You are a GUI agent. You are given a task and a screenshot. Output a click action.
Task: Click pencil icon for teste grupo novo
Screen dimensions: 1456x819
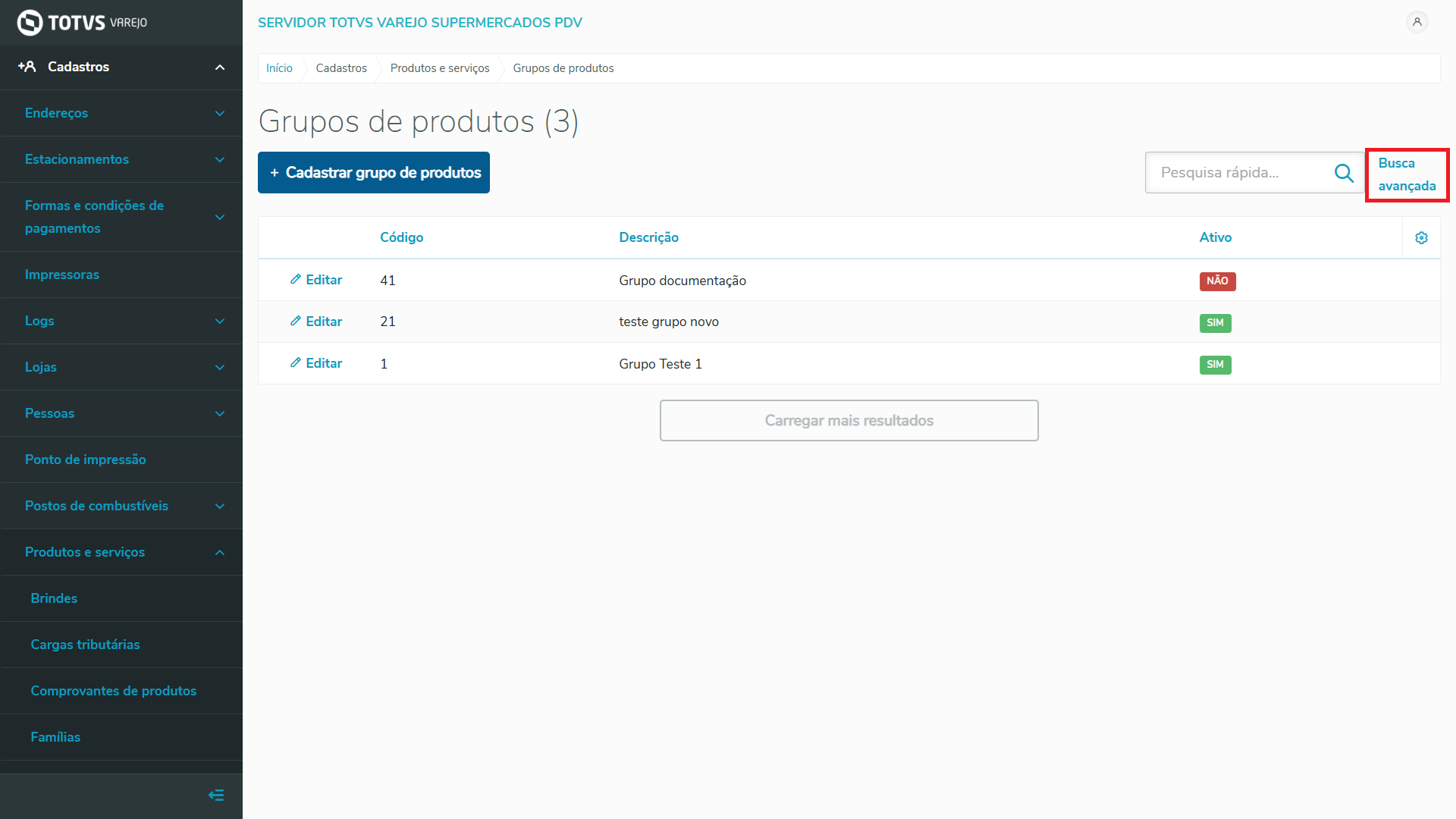[296, 322]
